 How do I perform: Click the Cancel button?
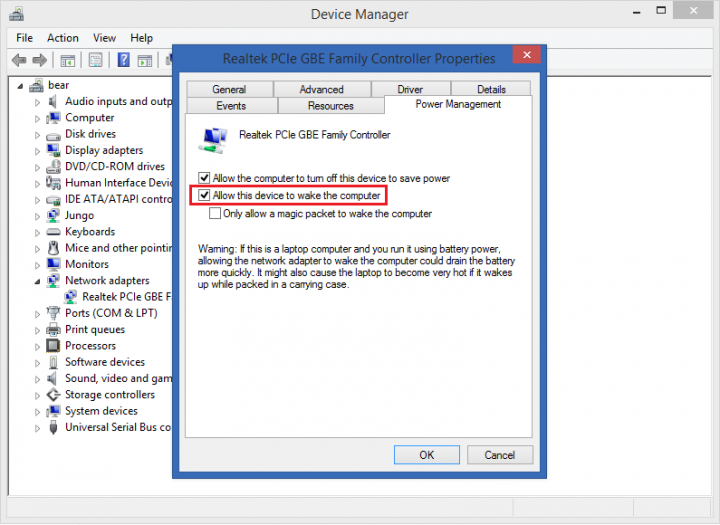point(500,455)
